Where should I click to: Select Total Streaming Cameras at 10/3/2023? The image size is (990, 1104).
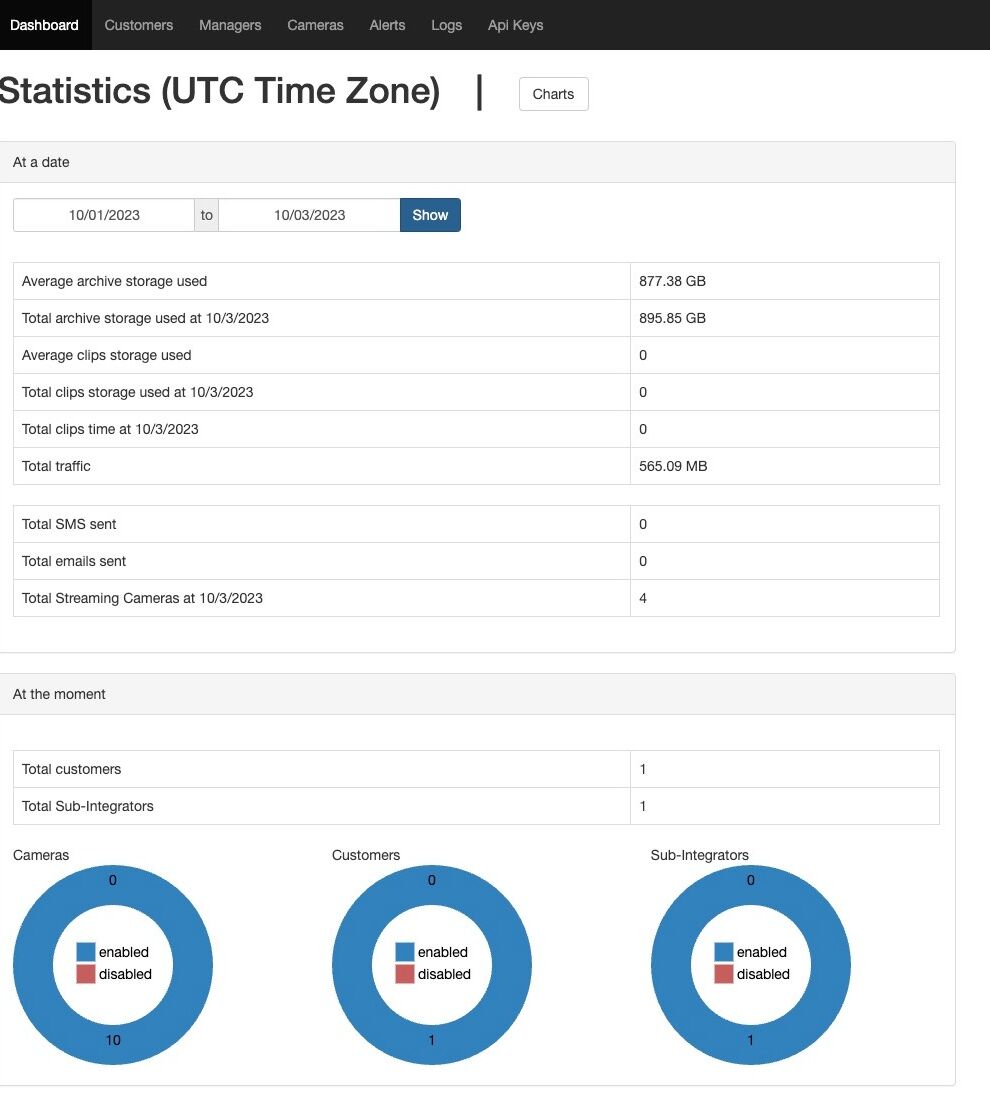pyautogui.click(x=142, y=598)
